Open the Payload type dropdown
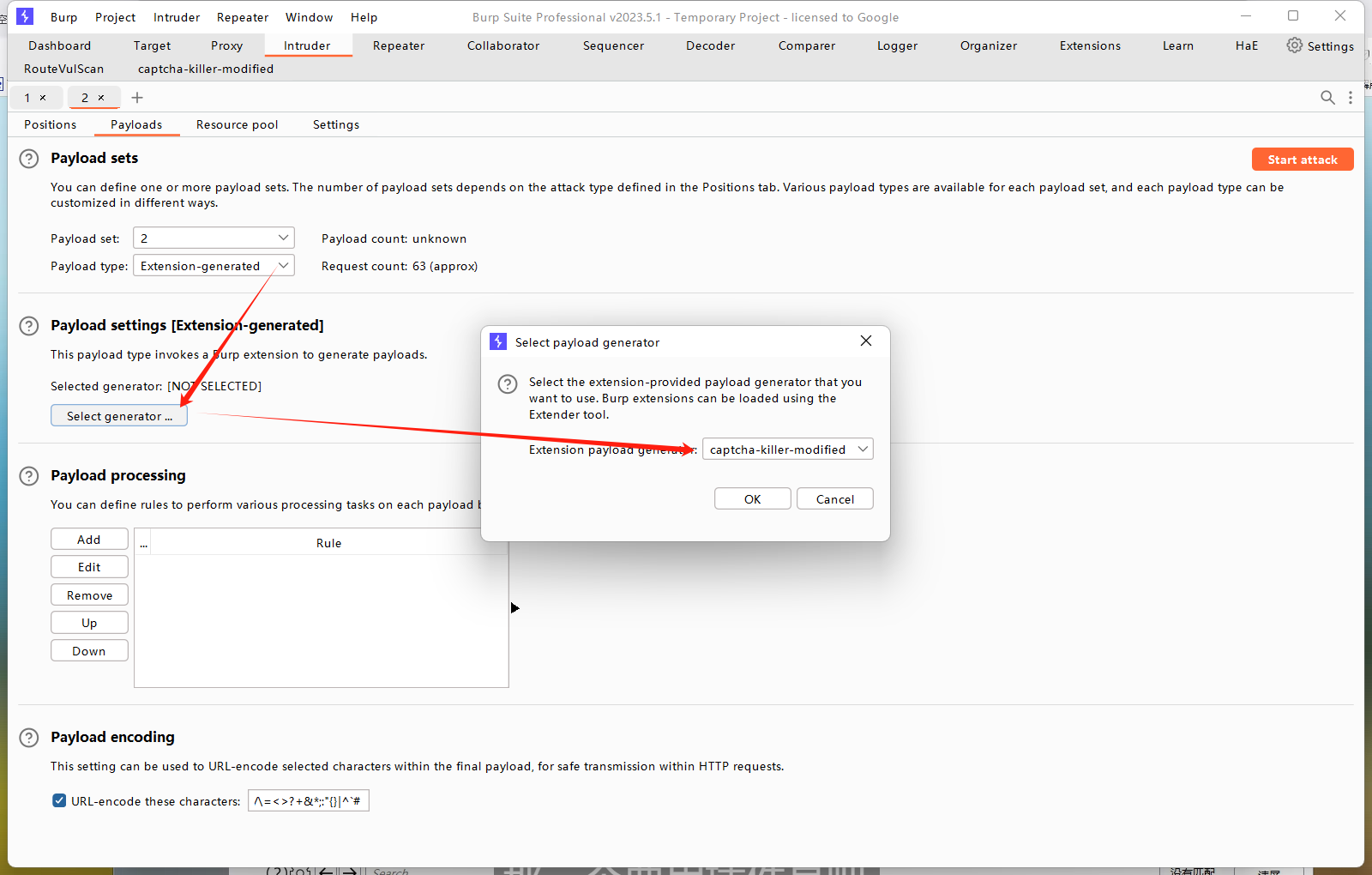The image size is (1372, 875). coord(214,265)
